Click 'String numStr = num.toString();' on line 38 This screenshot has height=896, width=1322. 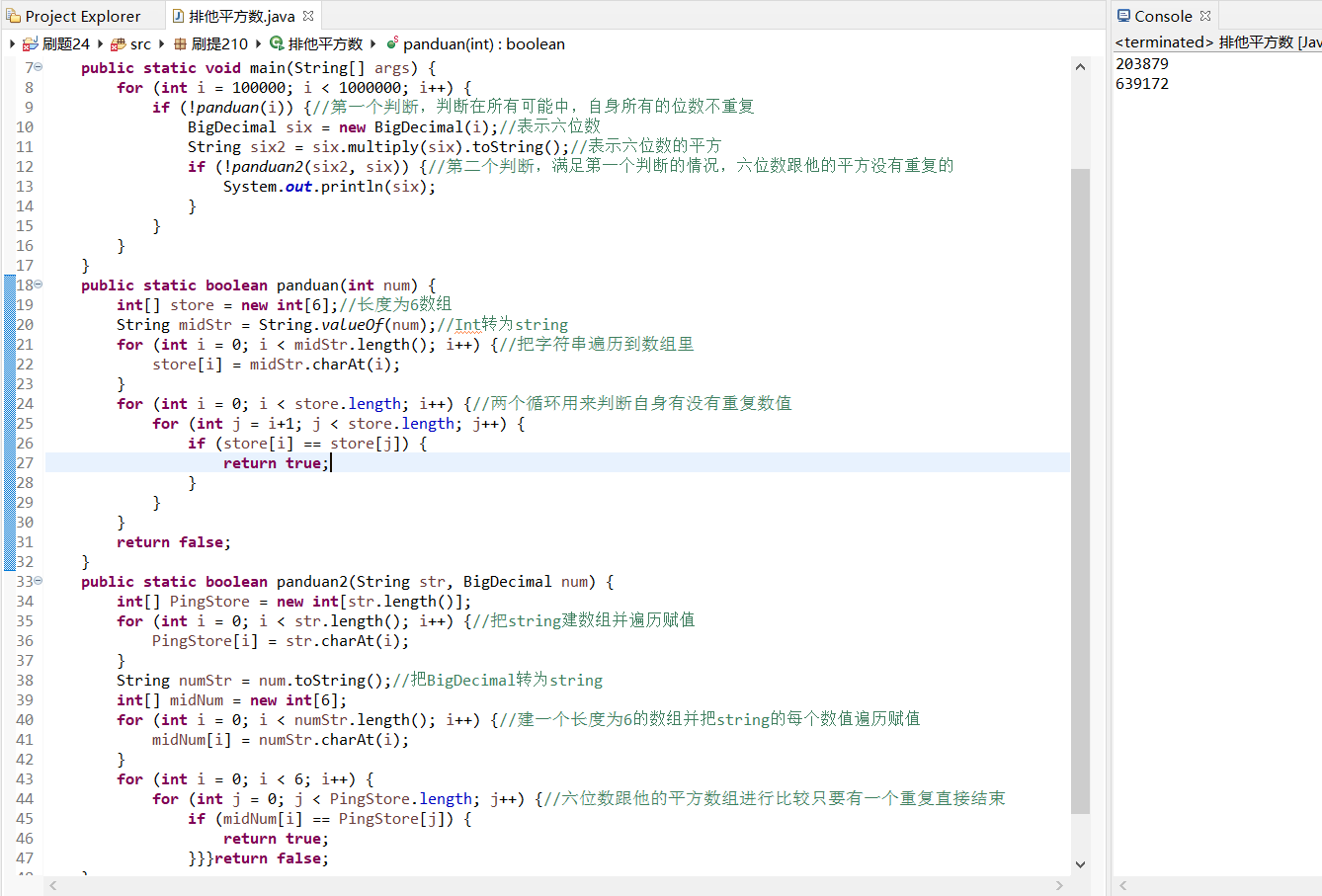click(254, 680)
